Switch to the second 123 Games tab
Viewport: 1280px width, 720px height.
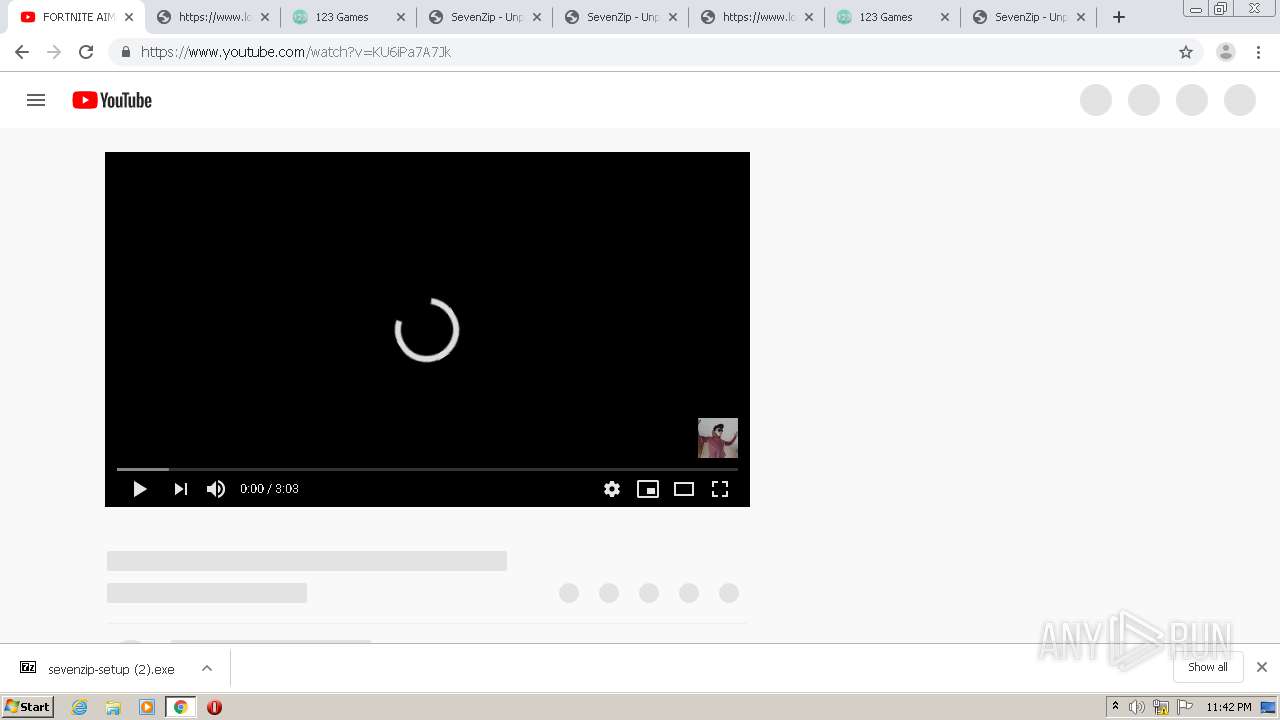[x=894, y=17]
